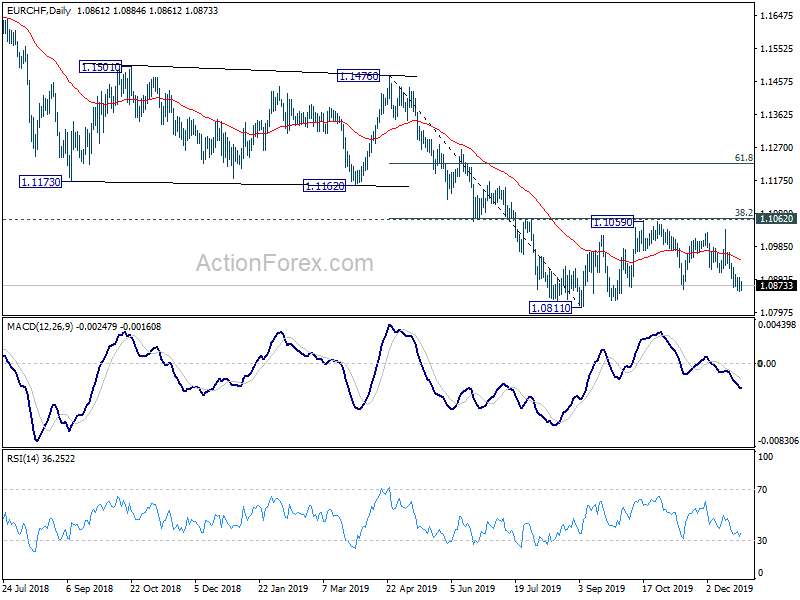Image resolution: width=800 pixels, height=600 pixels.
Task: Click the RSI 30 level label
Action: 762,541
